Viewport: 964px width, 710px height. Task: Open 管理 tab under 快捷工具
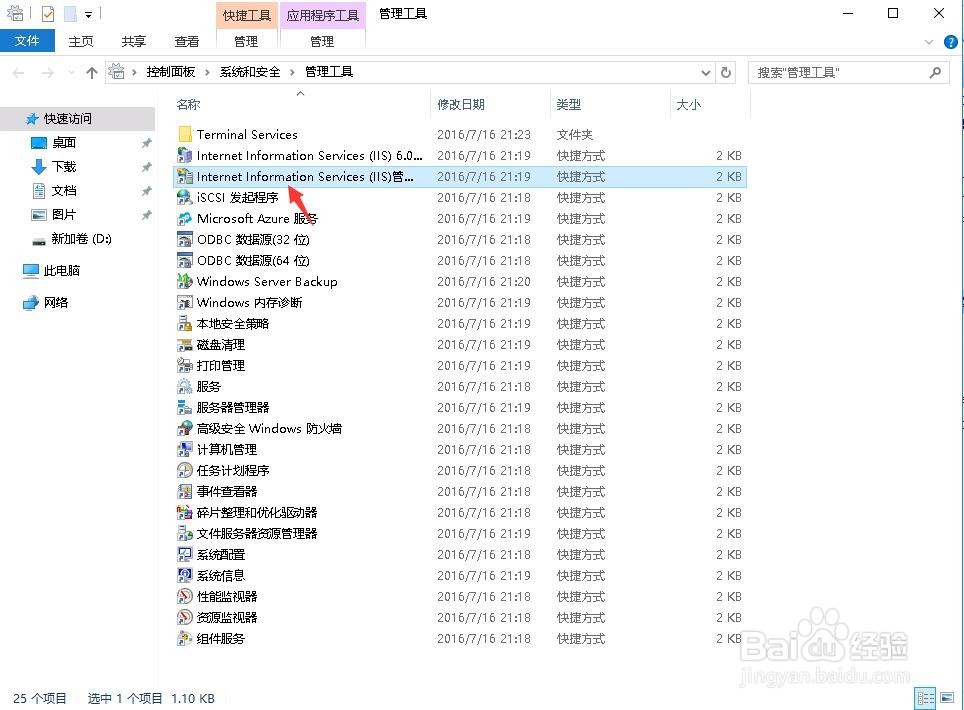point(246,41)
